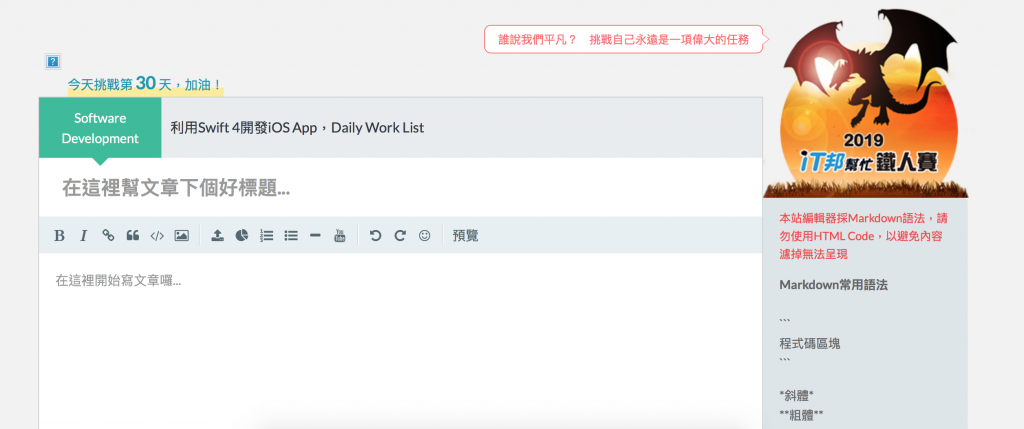Click the 2019 iT邦幫忙鐵人賽 dragon banner
The width and height of the screenshot is (1024, 429).
pyautogui.click(x=865, y=103)
